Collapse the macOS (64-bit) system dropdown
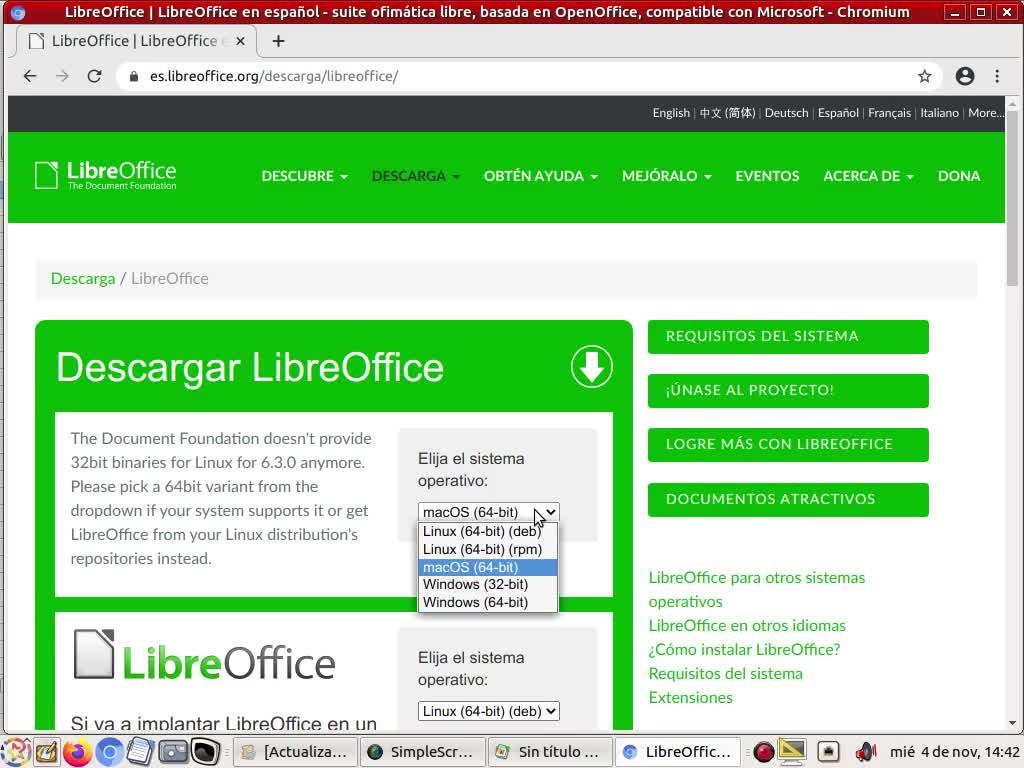Viewport: 1024px width, 768px height. [x=488, y=512]
